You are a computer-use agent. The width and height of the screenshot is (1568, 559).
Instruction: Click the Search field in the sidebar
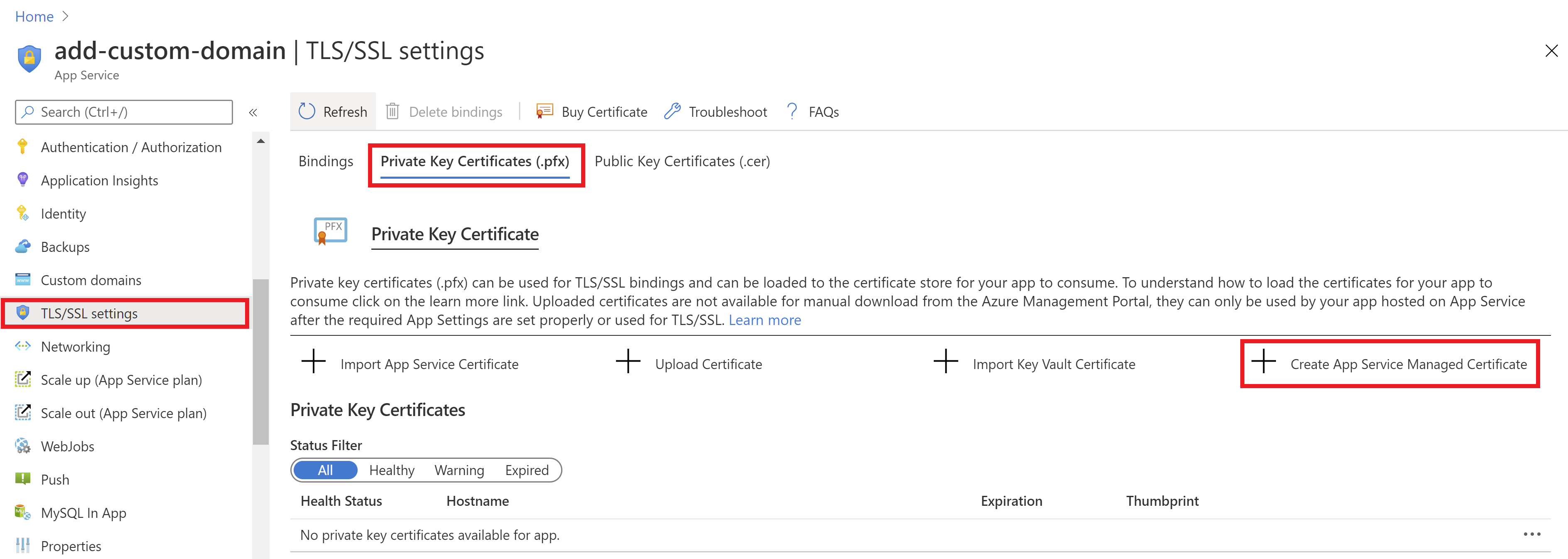coord(123,112)
